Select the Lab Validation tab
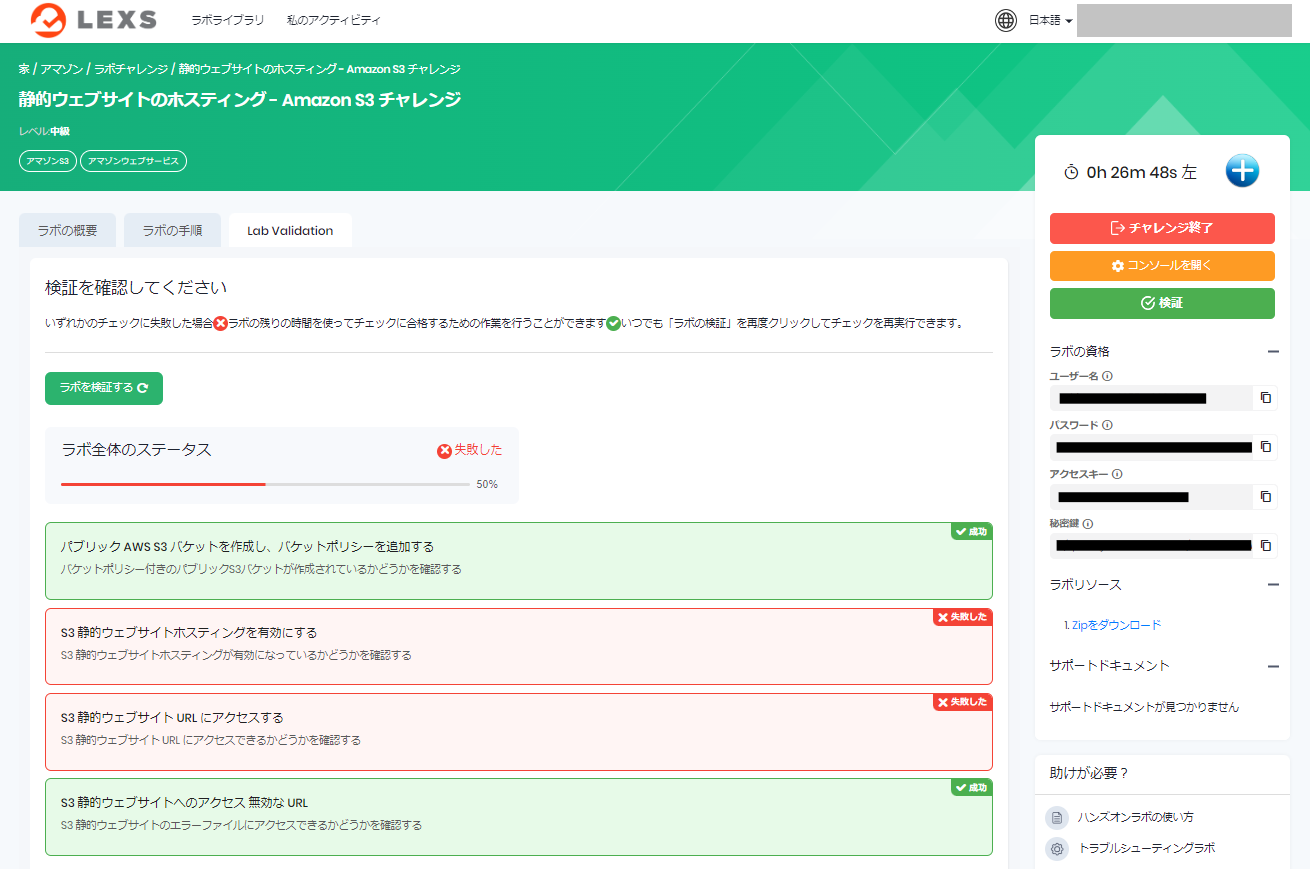Viewport: 1310px width, 869px height. (290, 230)
